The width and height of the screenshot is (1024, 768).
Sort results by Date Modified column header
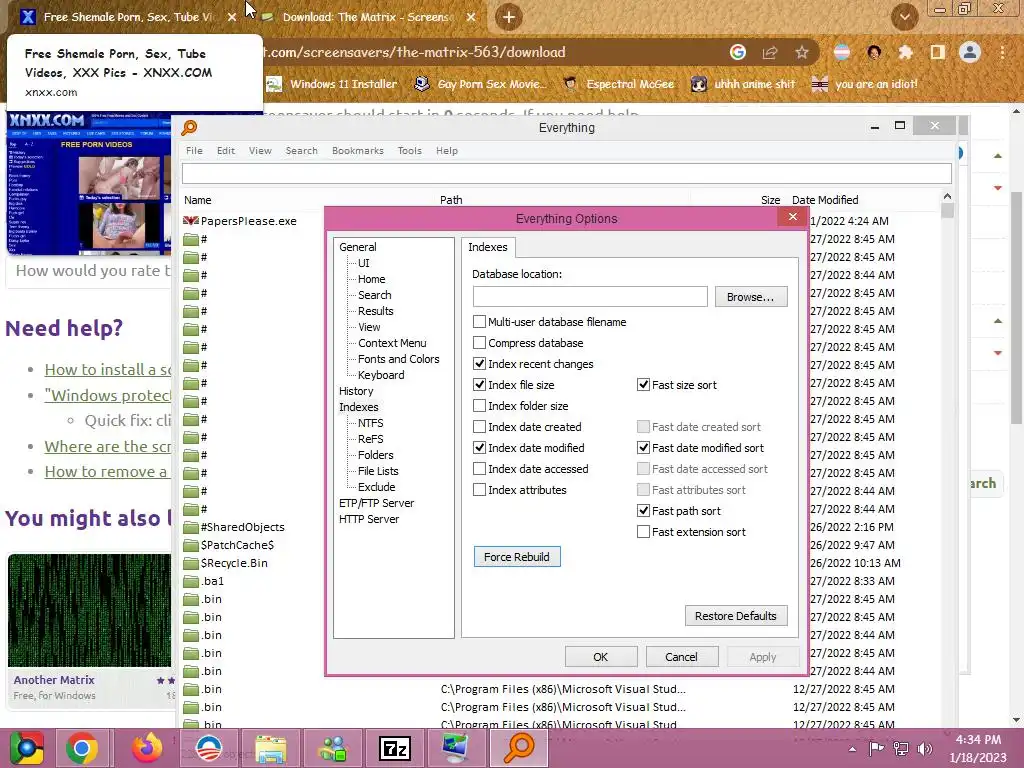click(825, 200)
